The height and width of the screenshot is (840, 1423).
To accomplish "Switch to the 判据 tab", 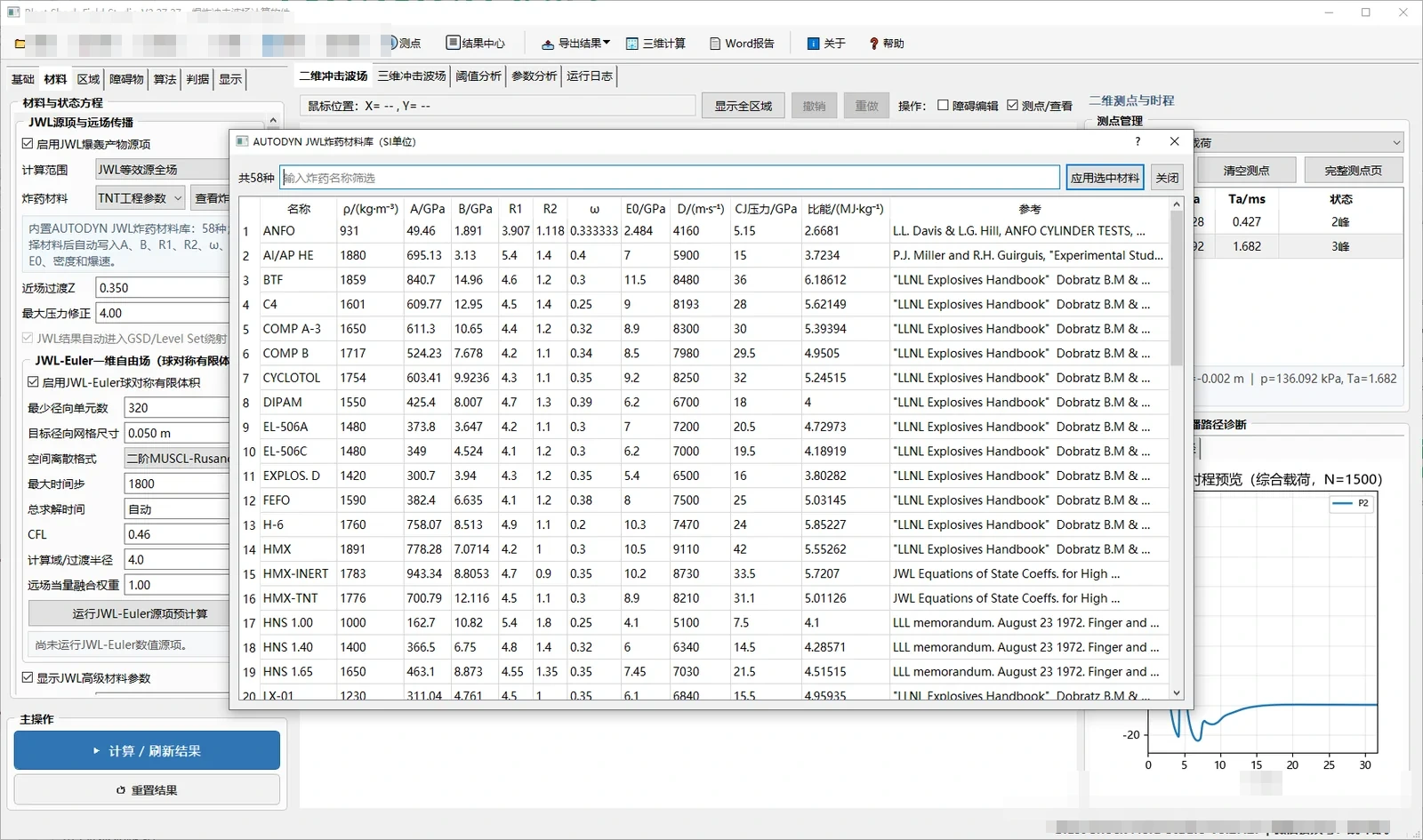I will tap(197, 79).
